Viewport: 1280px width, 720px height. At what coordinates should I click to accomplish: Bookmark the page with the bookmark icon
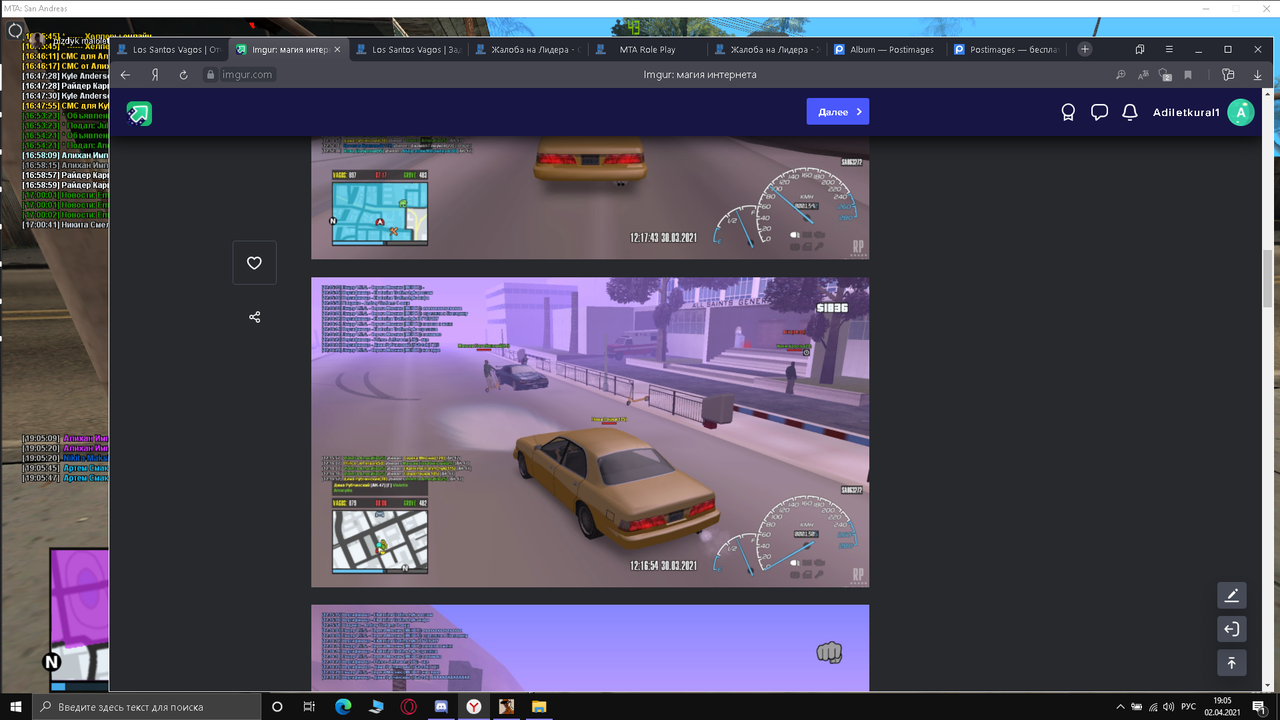[1188, 75]
